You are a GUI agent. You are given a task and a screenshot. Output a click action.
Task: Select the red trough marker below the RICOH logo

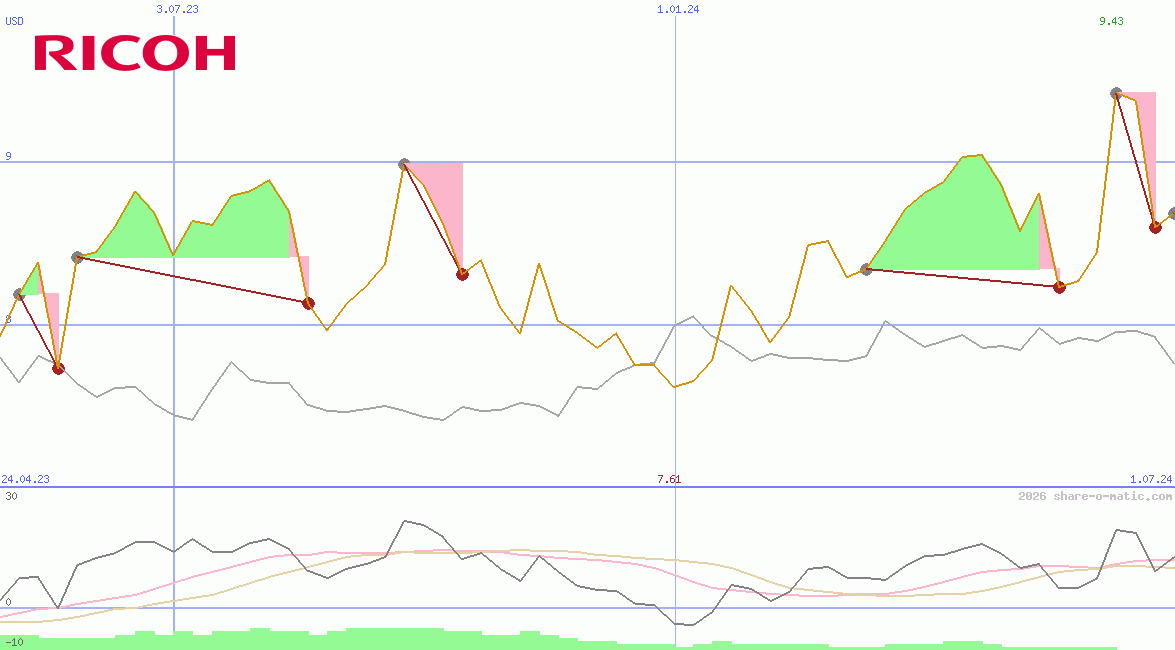point(57,368)
